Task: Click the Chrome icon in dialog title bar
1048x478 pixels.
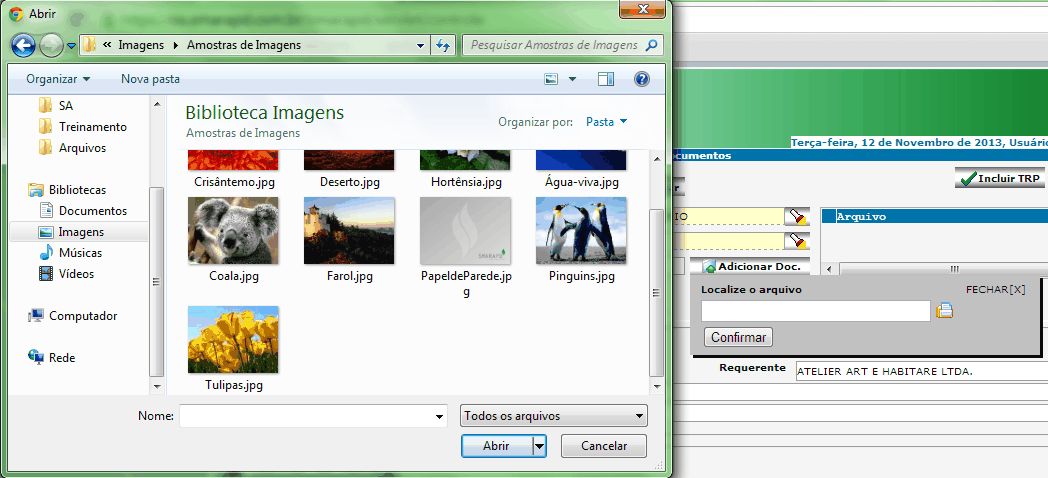Action: coord(15,13)
